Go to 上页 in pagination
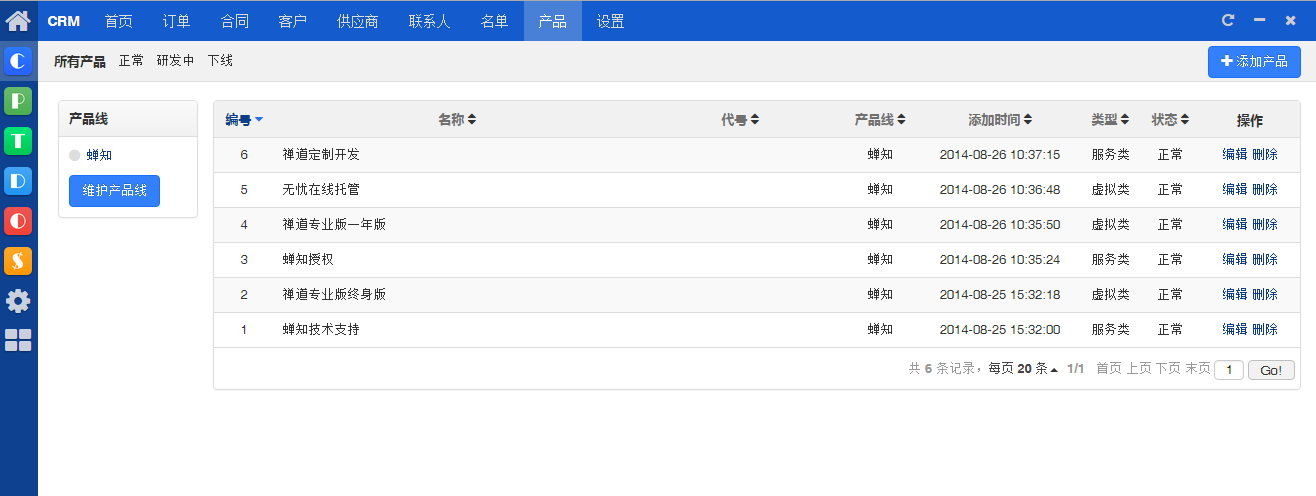This screenshot has height=496, width=1316. coord(1139,369)
